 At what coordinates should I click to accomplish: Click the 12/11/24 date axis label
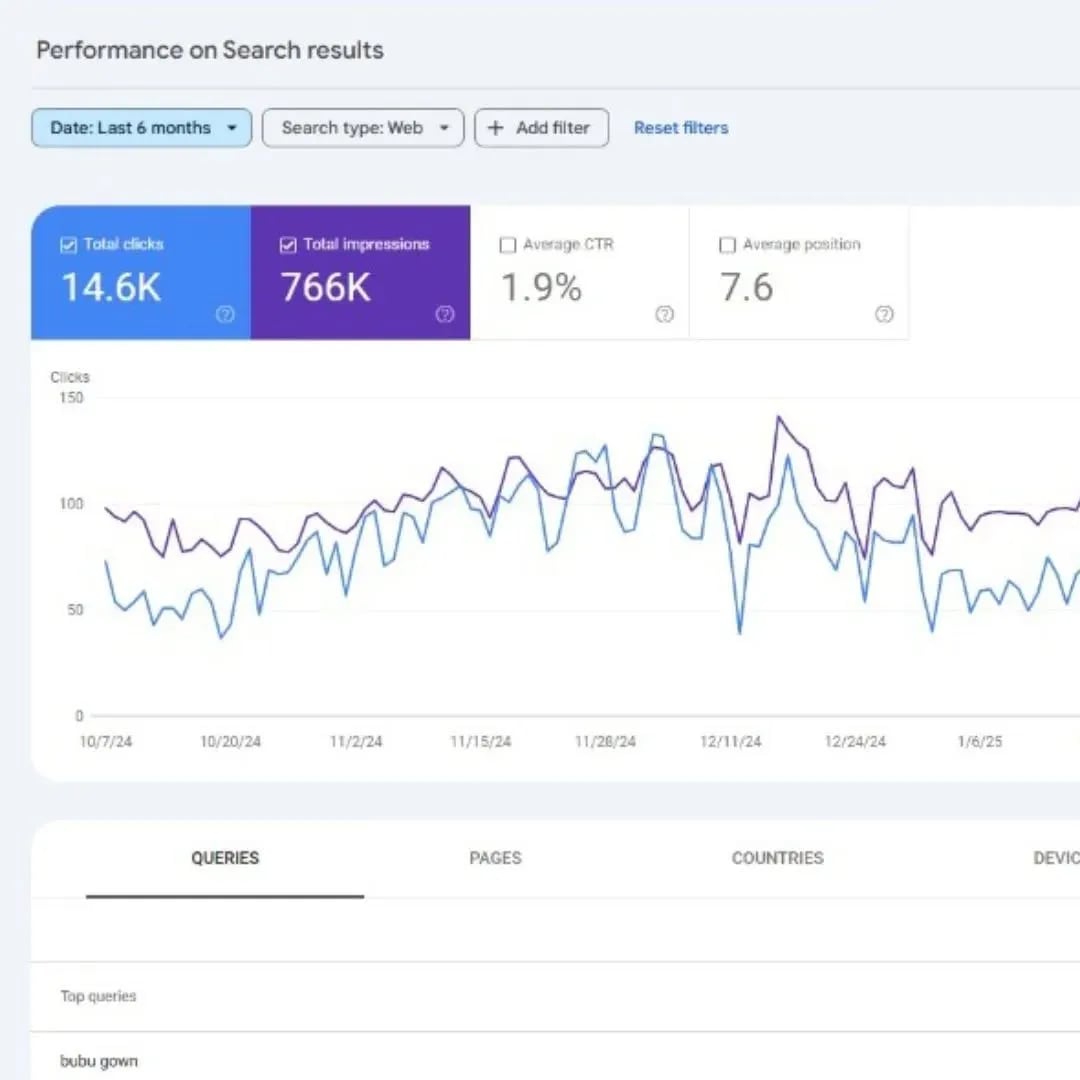click(x=730, y=741)
